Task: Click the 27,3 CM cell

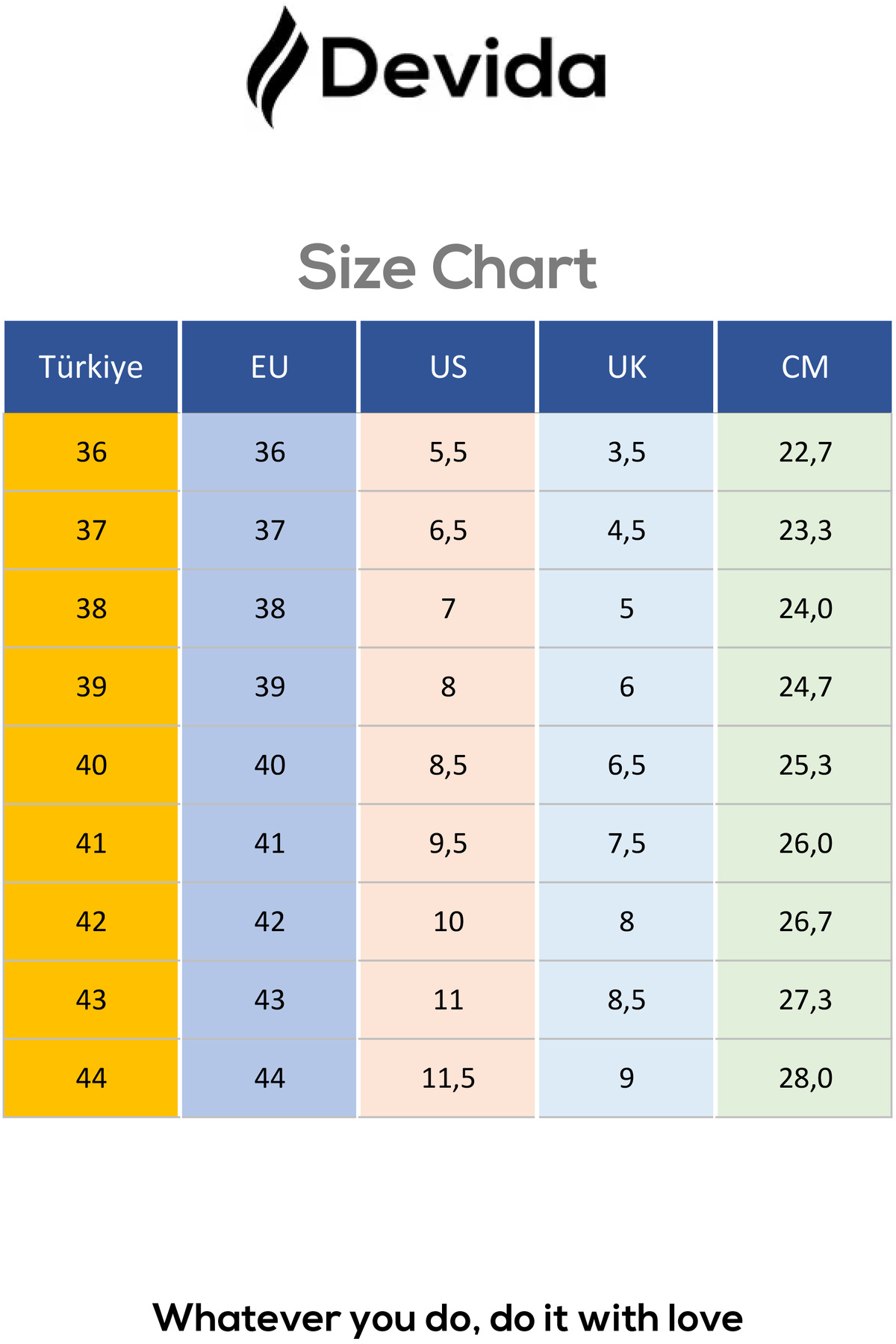Action: [x=805, y=1000]
